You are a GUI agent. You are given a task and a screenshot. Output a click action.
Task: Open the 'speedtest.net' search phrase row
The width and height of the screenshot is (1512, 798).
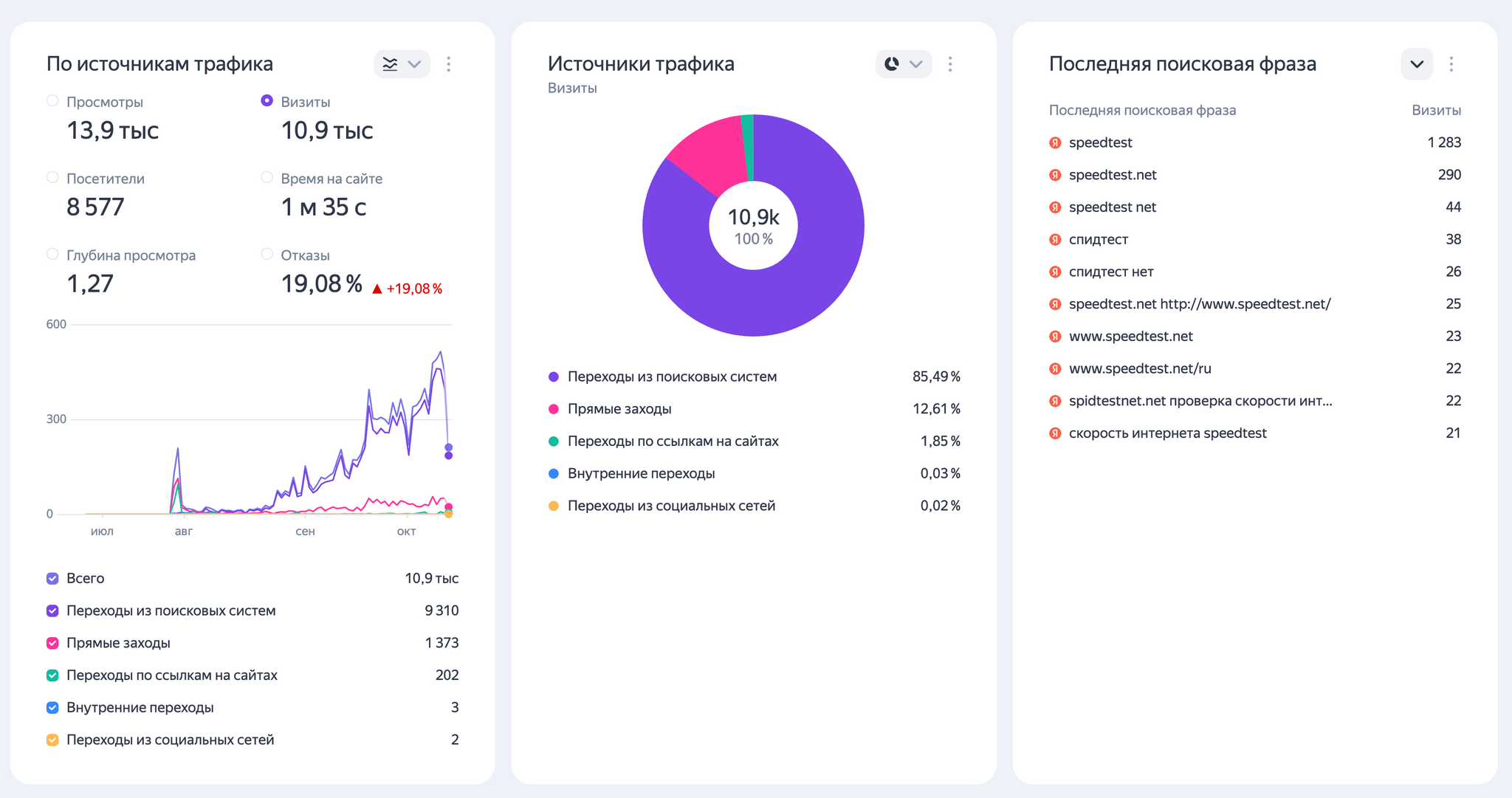(x=1112, y=175)
